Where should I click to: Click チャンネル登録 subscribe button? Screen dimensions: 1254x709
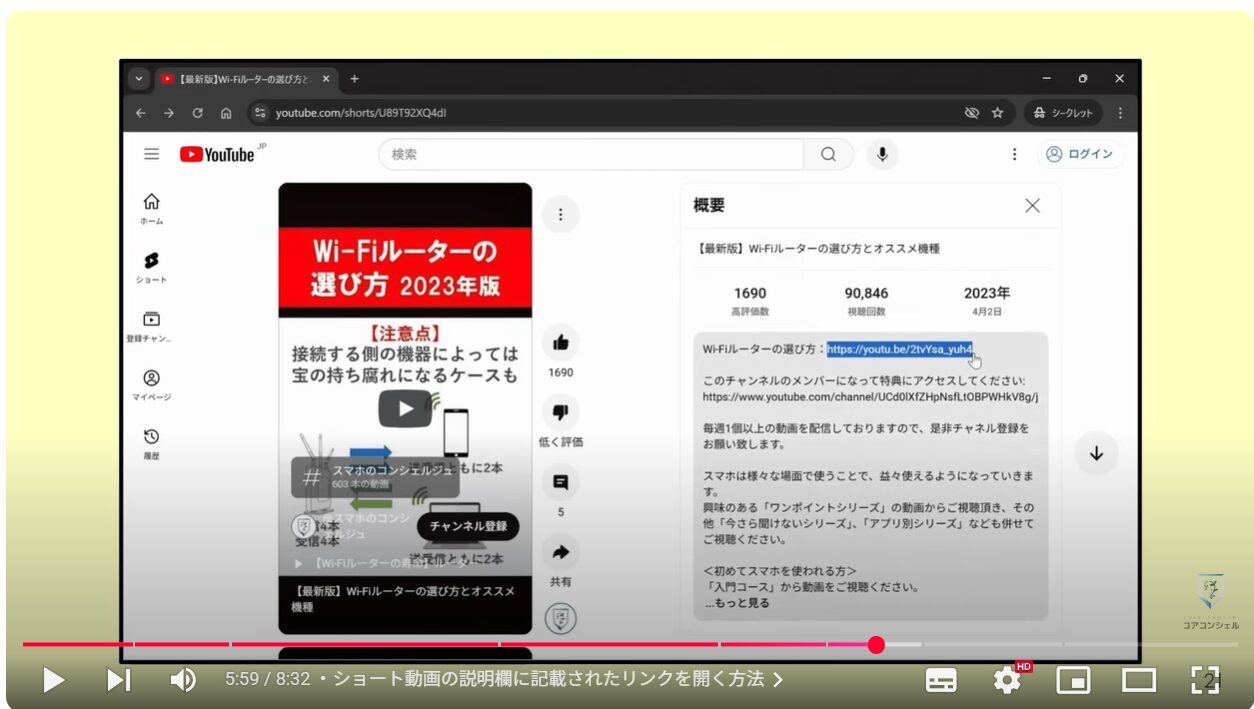[468, 526]
